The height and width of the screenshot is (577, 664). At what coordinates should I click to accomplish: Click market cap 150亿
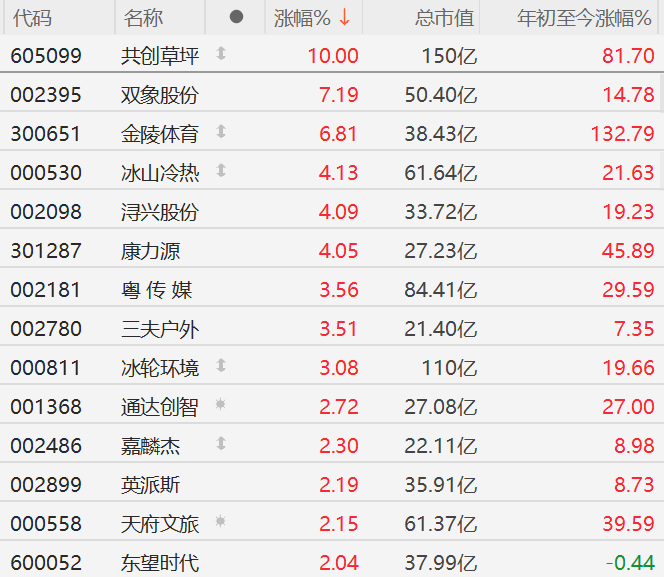(450, 56)
